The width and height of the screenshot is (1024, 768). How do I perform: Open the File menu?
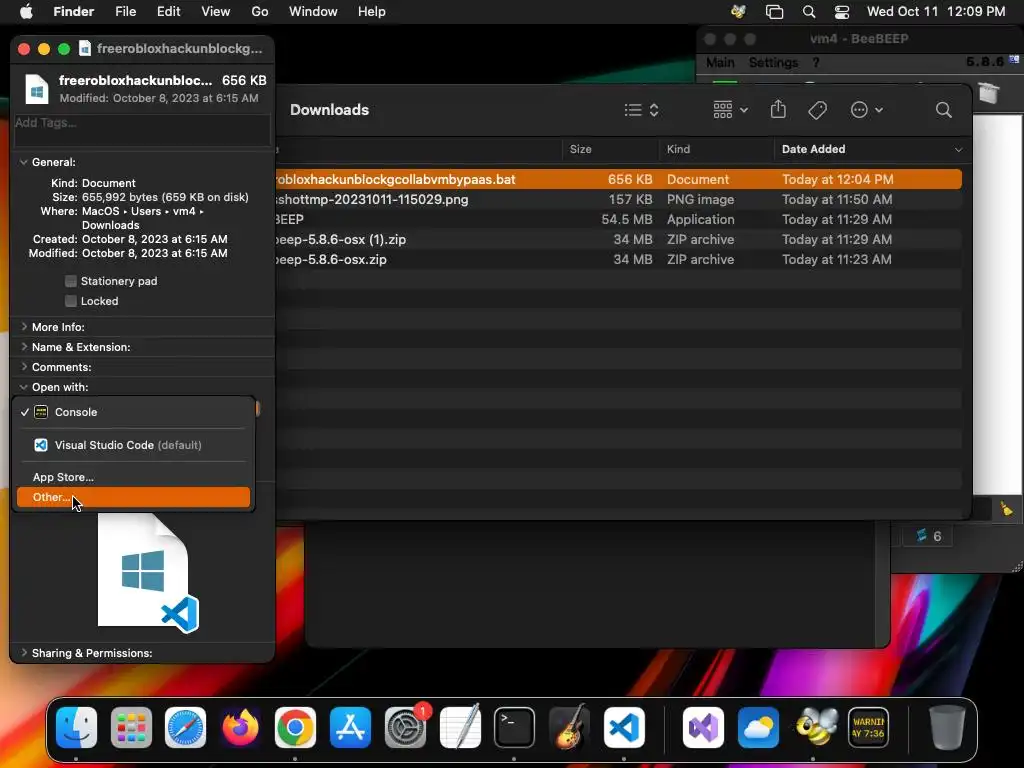pyautogui.click(x=125, y=12)
